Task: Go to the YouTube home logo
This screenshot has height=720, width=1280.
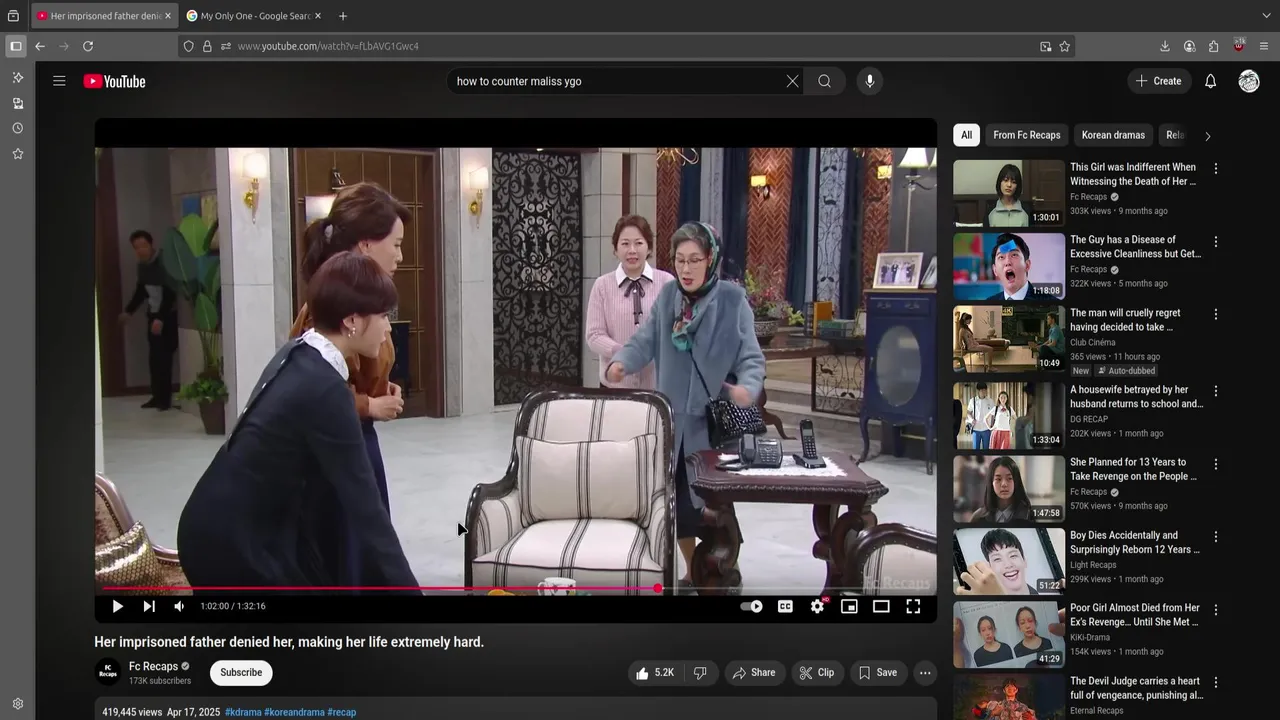Action: 114,81
